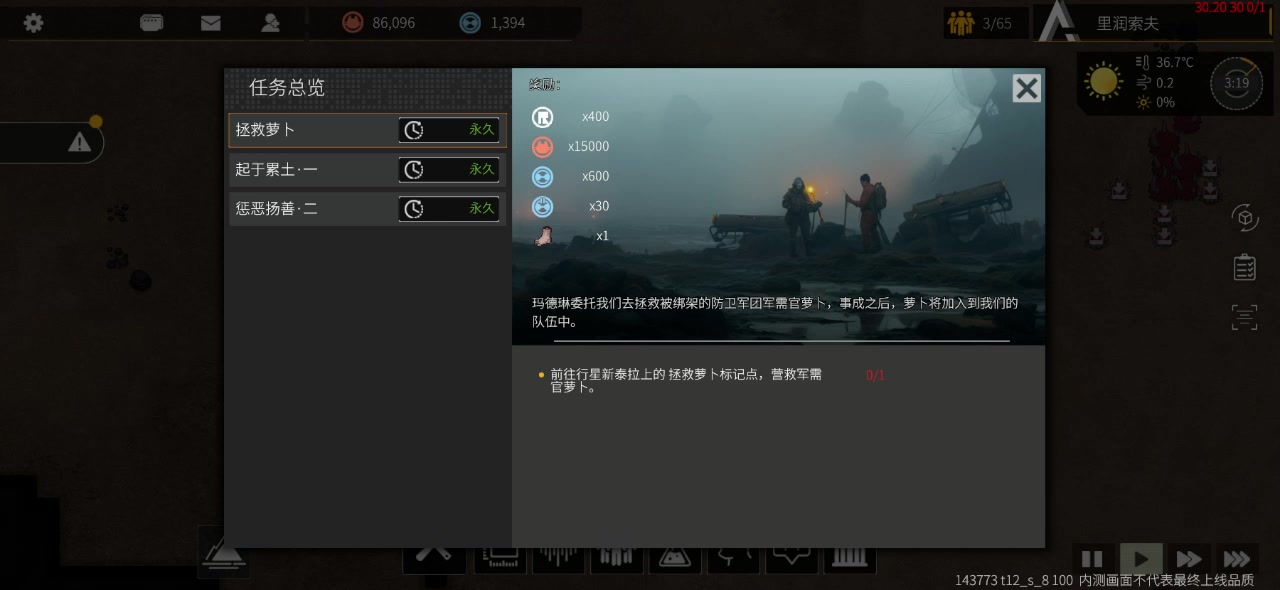This screenshot has width=1280, height=590.
Task: Click the 拯救萝卜 timer showing 永久
Action: click(x=449, y=130)
